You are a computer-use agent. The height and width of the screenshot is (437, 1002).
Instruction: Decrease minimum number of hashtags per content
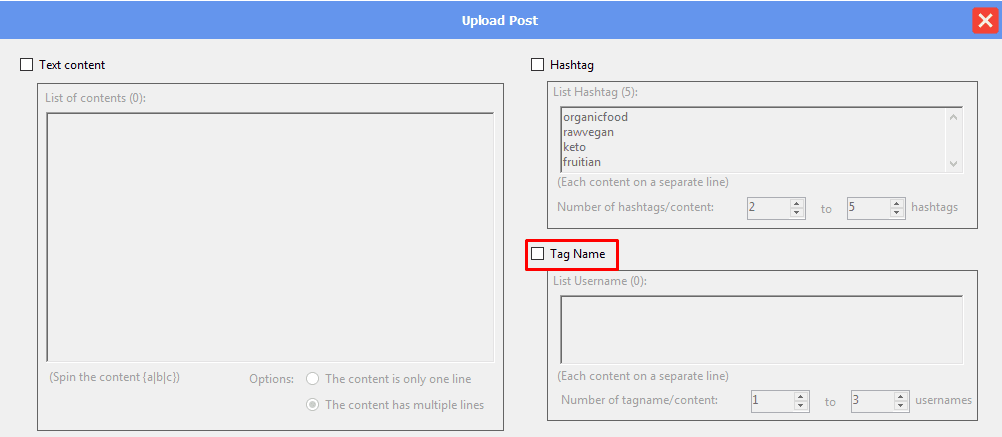[x=797, y=212]
